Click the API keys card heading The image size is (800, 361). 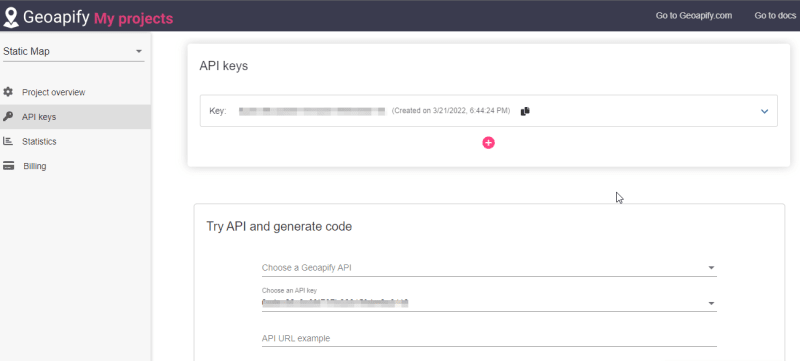coord(223,66)
